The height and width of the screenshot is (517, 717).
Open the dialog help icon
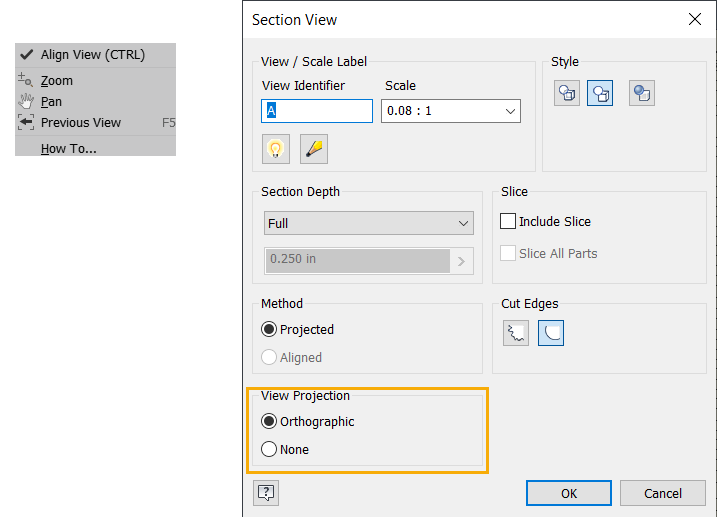[266, 492]
